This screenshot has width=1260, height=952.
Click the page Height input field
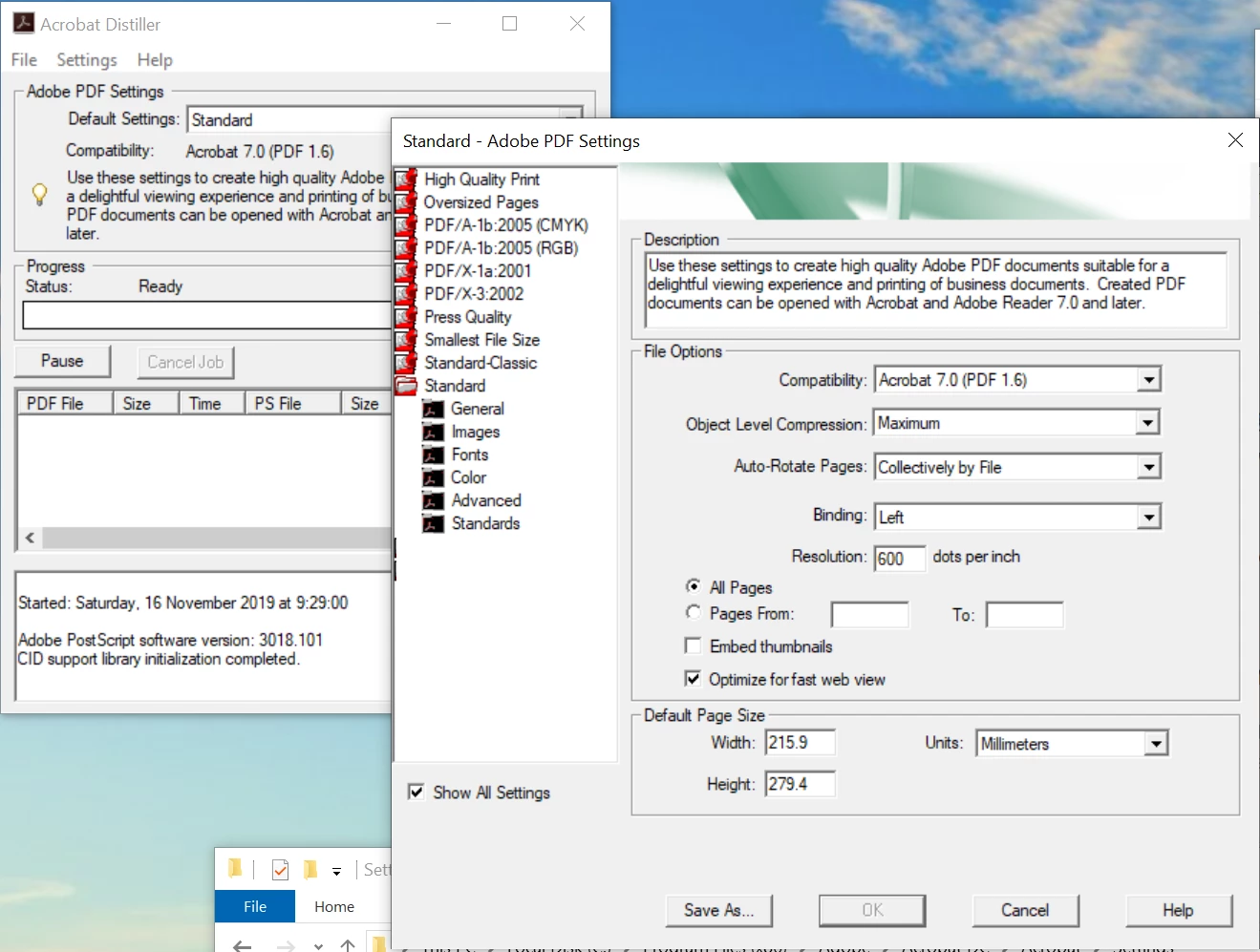801,784
